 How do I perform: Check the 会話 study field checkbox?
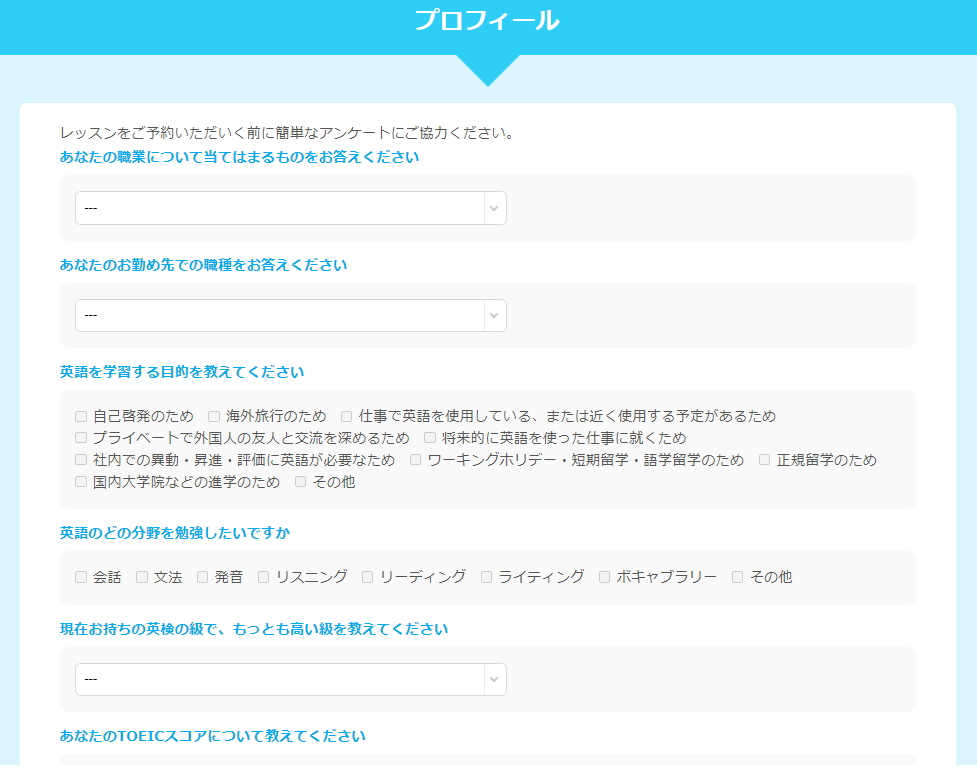[81, 577]
